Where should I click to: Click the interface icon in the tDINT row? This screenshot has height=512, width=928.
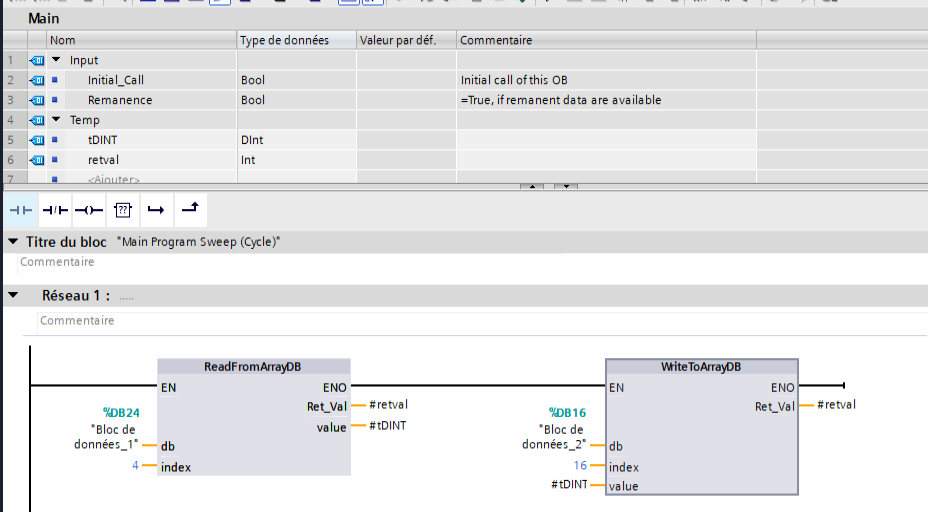point(38,140)
